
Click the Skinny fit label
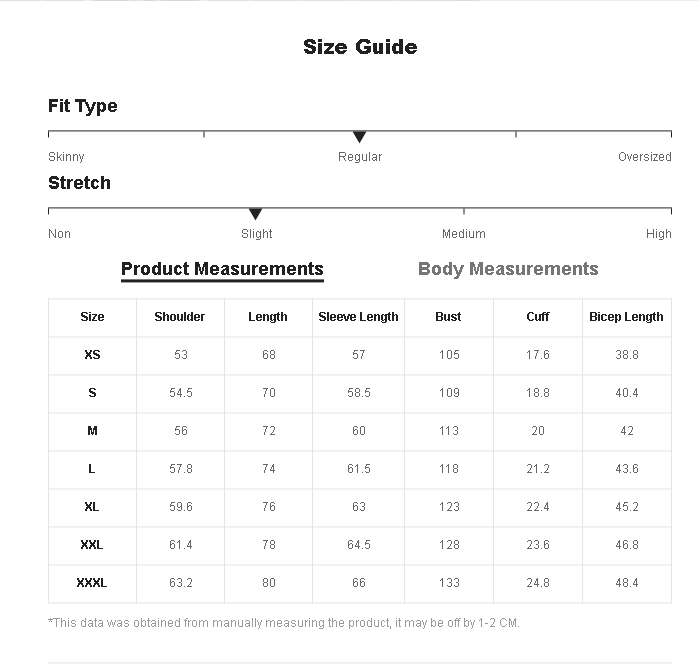tap(66, 157)
